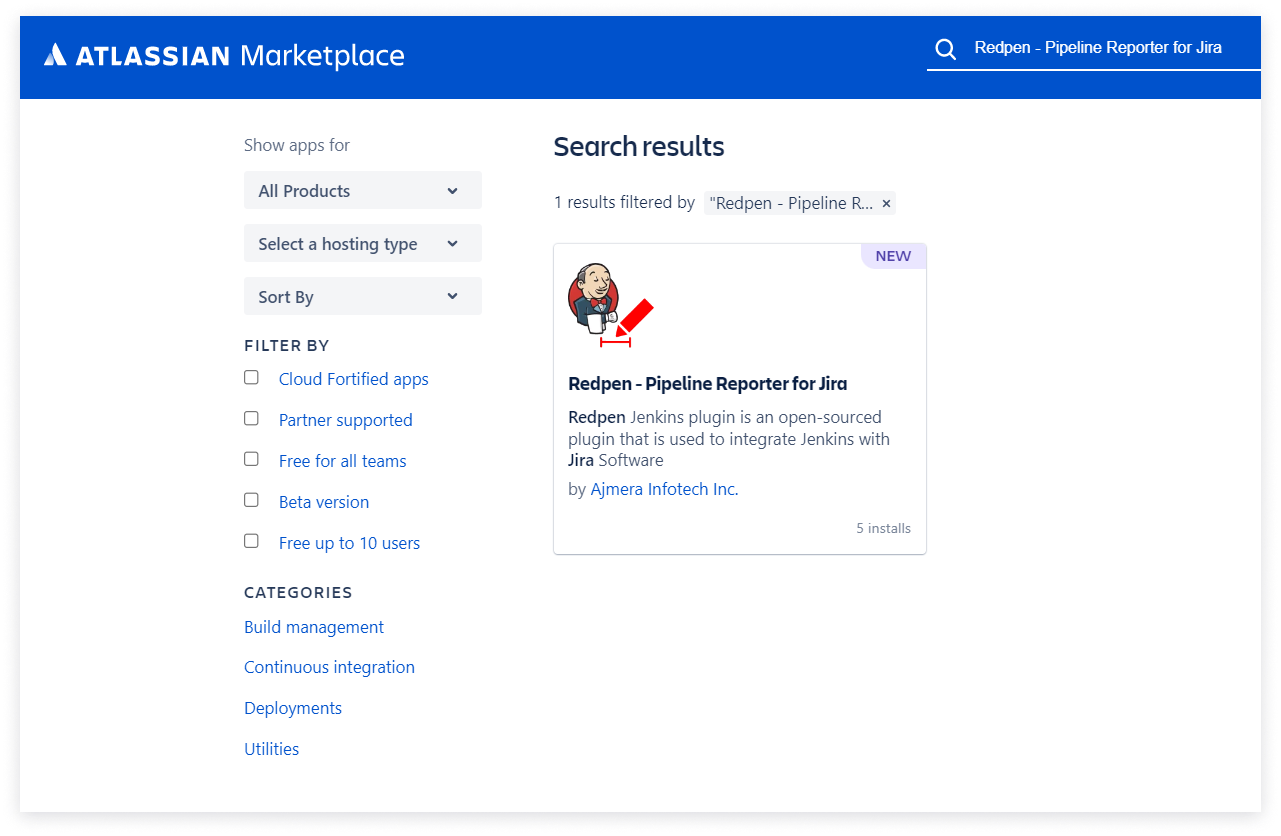Check the Cloud Fortified apps checkbox
The width and height of the screenshot is (1281, 836).
(x=251, y=377)
